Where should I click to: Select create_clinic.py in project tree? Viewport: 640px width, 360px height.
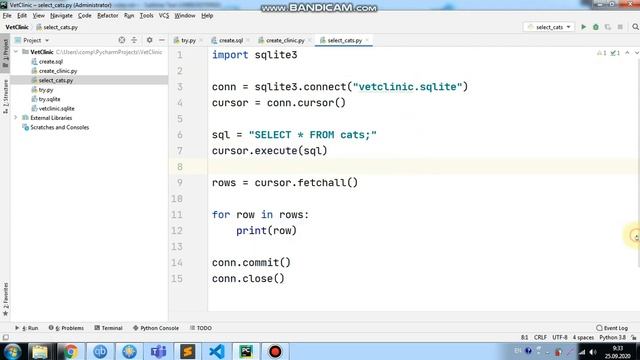[x=58, y=71]
